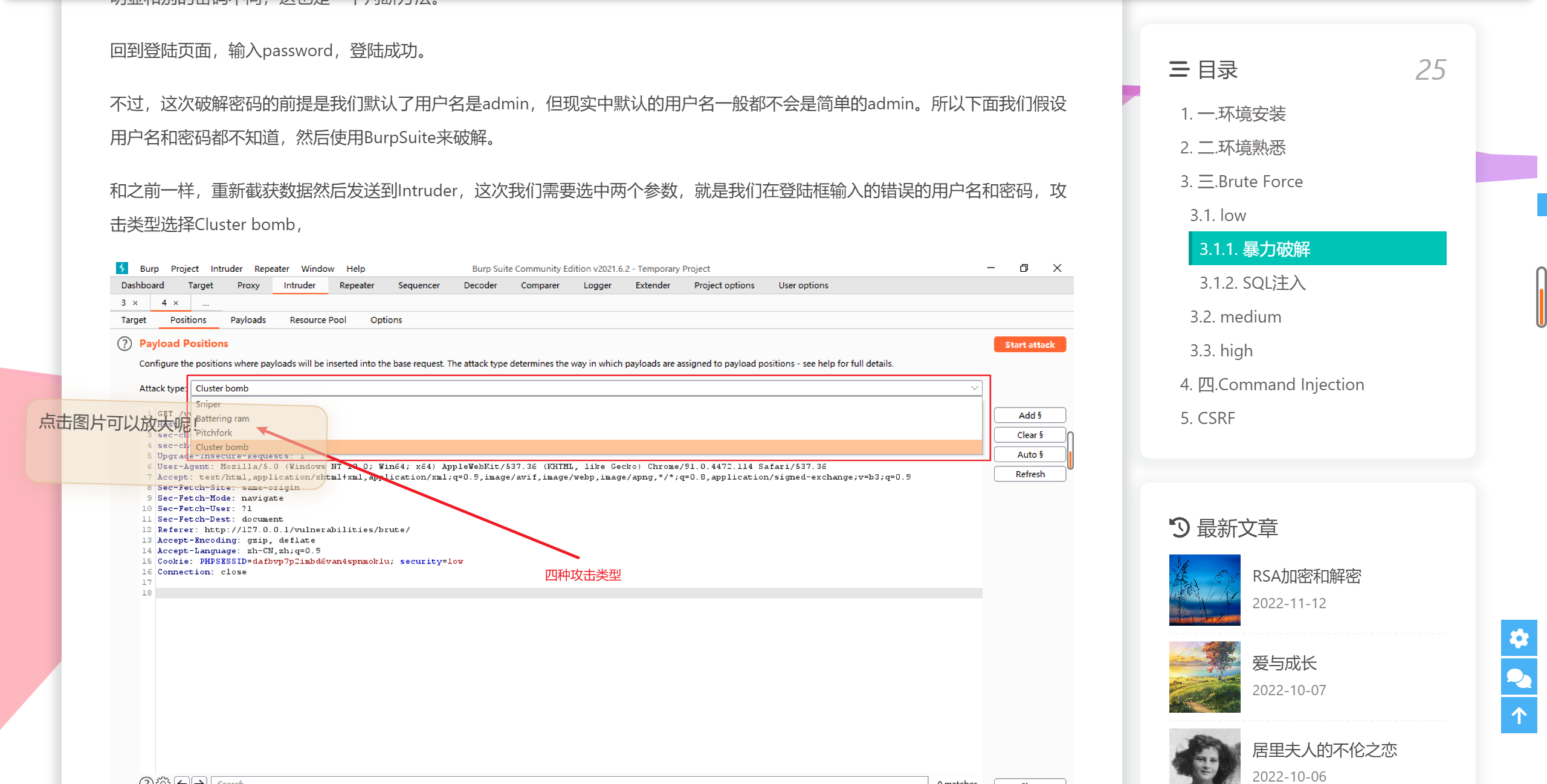1547x784 pixels.
Task: Choose Cluster bomb in the dropdown list
Action: (x=586, y=447)
